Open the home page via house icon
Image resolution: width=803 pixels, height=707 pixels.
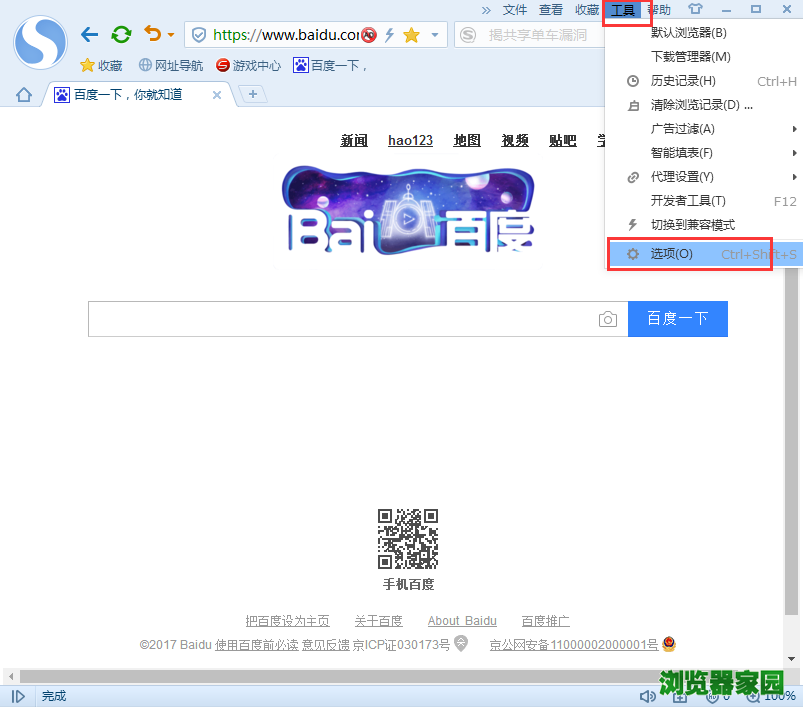pyautogui.click(x=23, y=94)
